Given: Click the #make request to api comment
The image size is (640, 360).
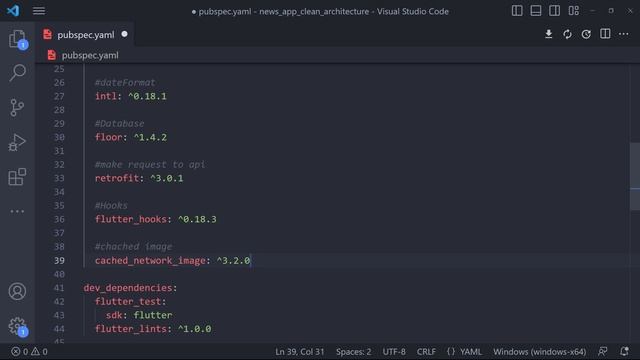Looking at the screenshot, I should [x=150, y=164].
